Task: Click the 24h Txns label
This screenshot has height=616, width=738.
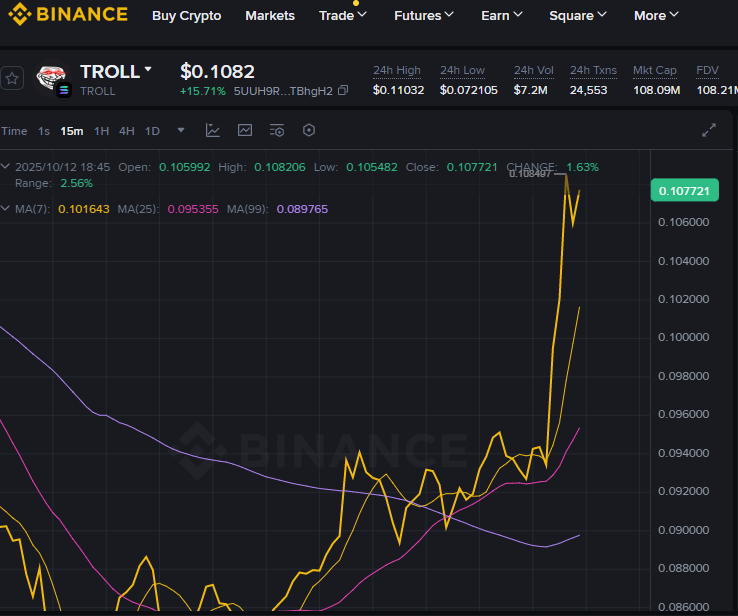Action: [593, 70]
